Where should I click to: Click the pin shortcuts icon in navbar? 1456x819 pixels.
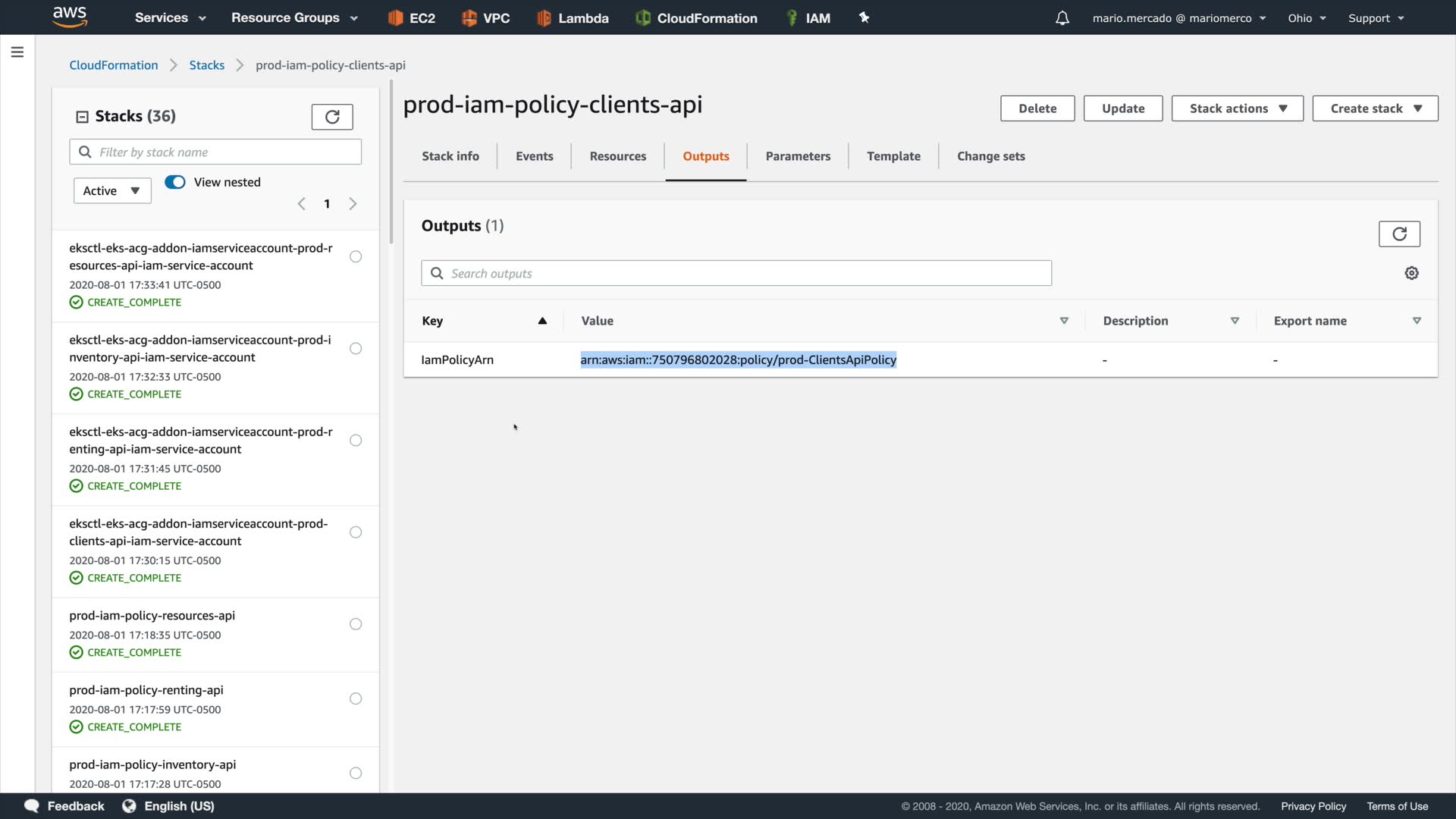coord(864,17)
